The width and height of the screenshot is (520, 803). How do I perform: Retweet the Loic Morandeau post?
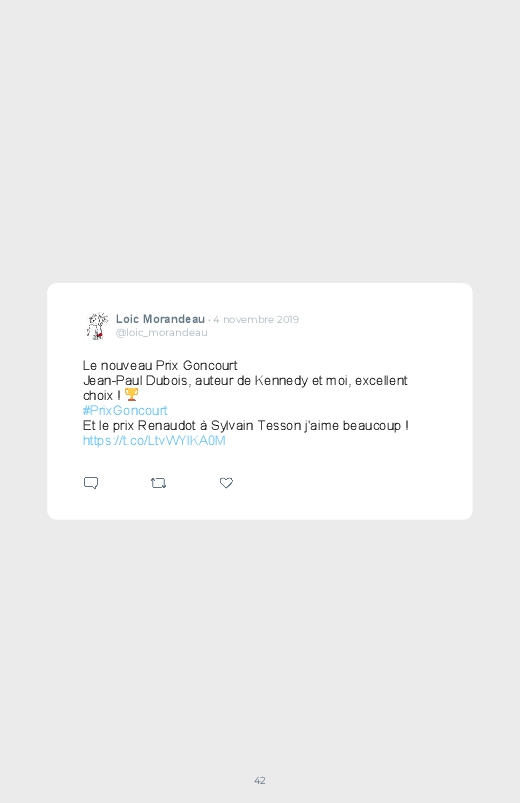[158, 483]
